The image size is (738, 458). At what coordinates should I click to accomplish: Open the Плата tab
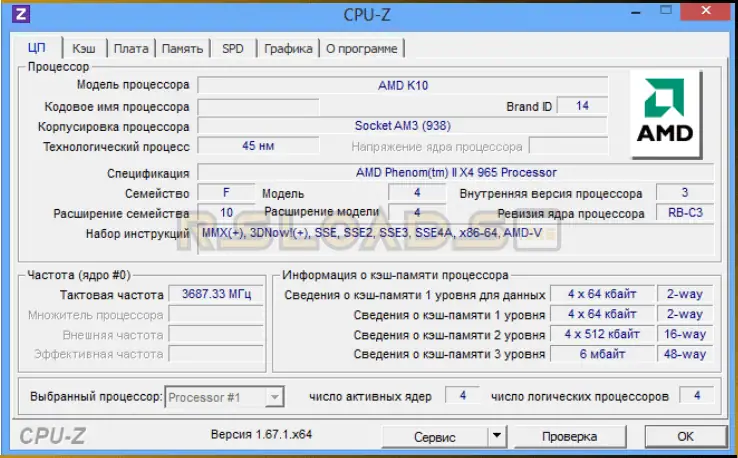pos(131,48)
